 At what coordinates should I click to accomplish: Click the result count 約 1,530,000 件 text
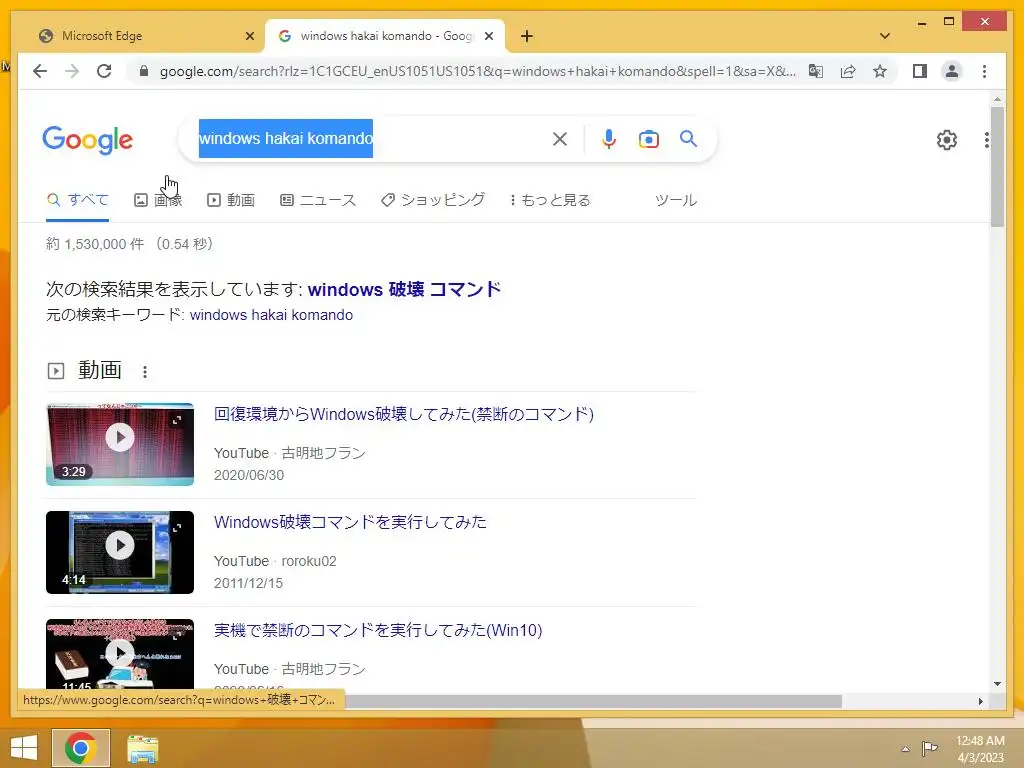[95, 244]
